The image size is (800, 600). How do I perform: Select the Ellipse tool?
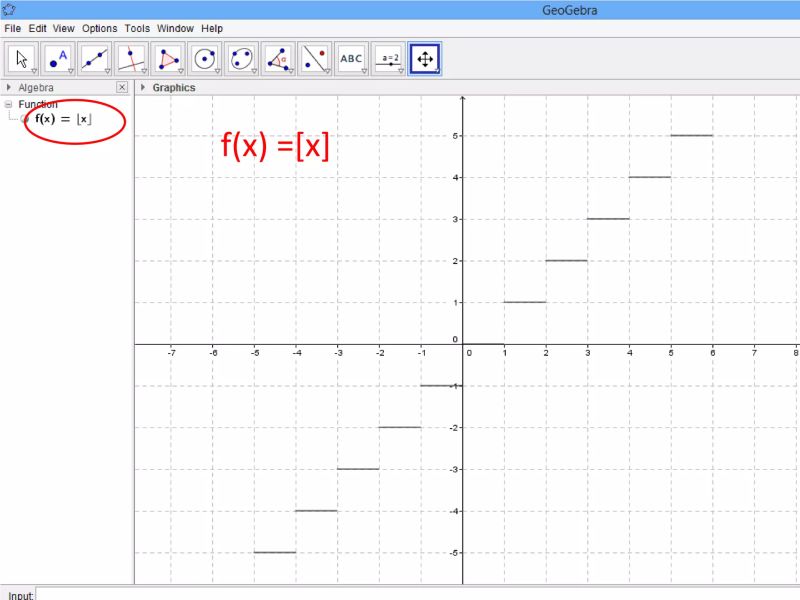[243, 57]
